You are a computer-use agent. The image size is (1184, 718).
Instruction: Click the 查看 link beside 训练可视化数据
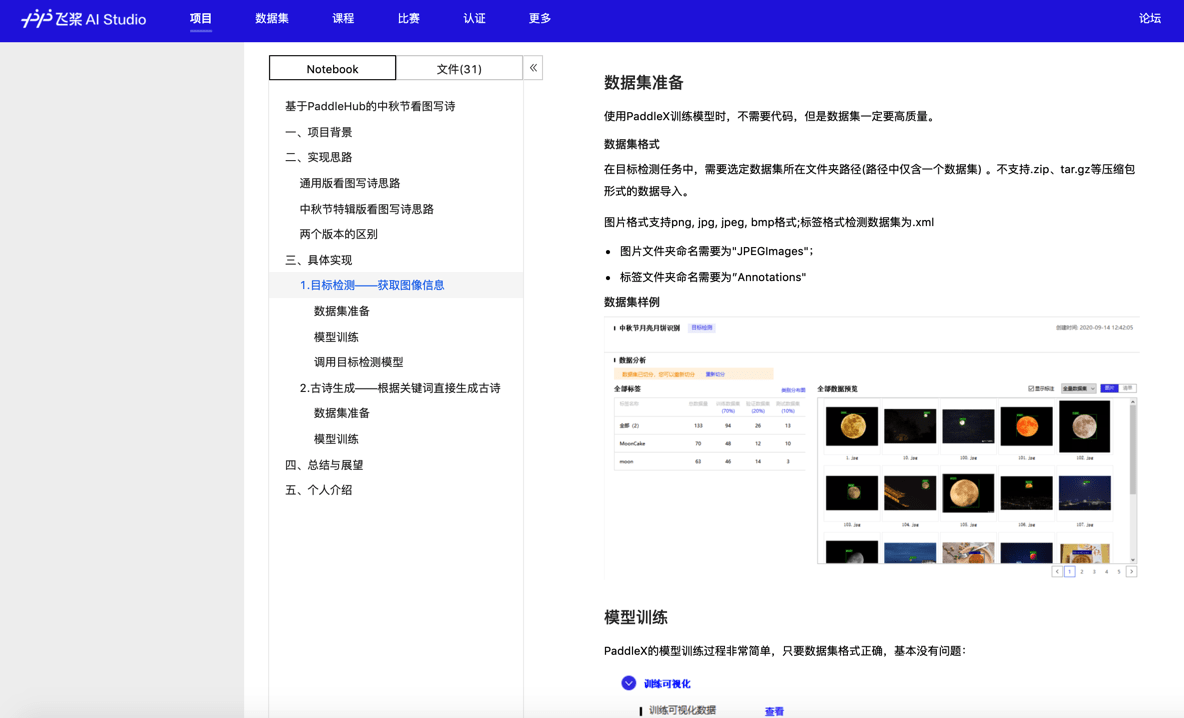[x=774, y=711]
